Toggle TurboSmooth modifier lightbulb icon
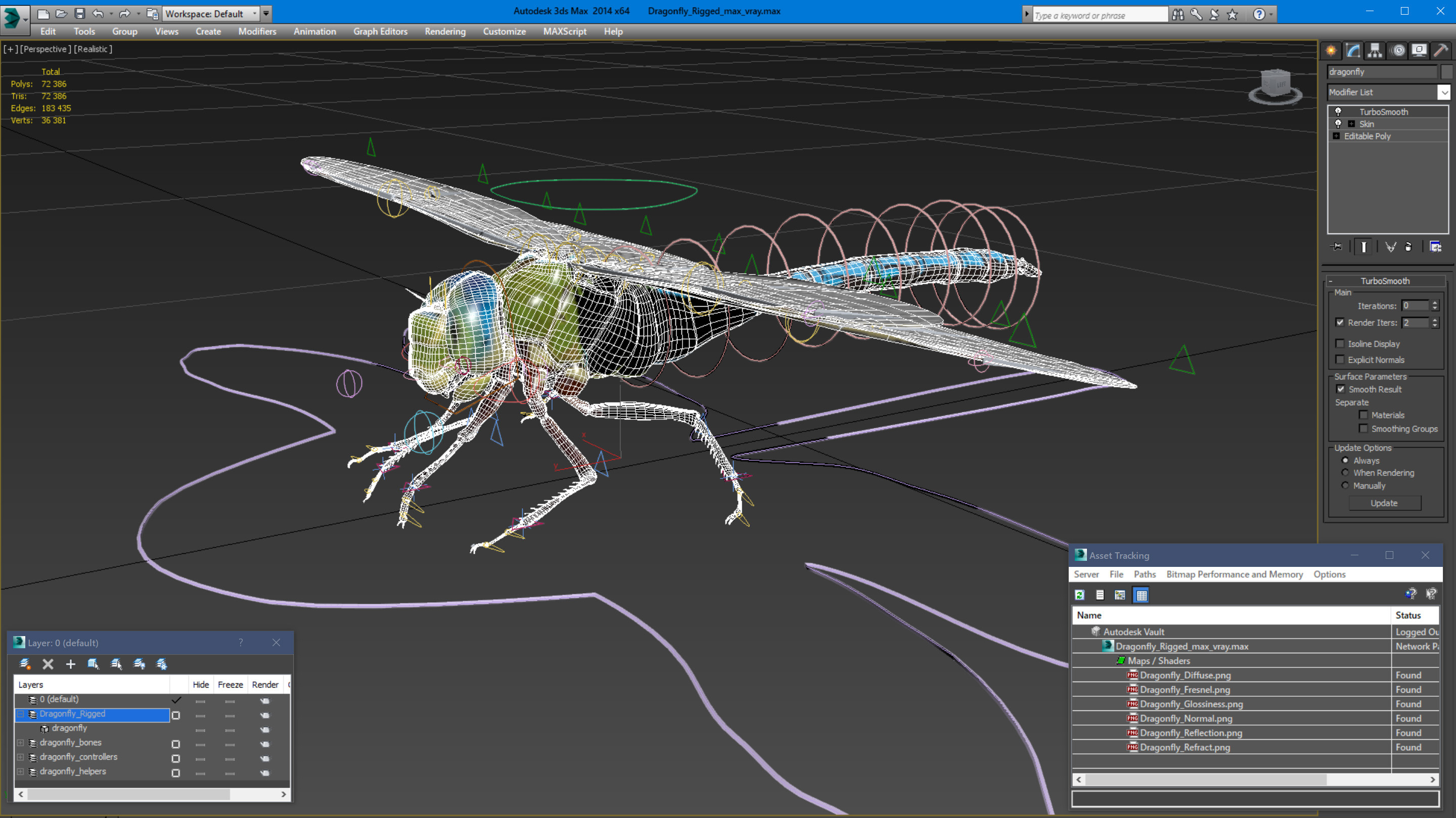 coord(1338,112)
